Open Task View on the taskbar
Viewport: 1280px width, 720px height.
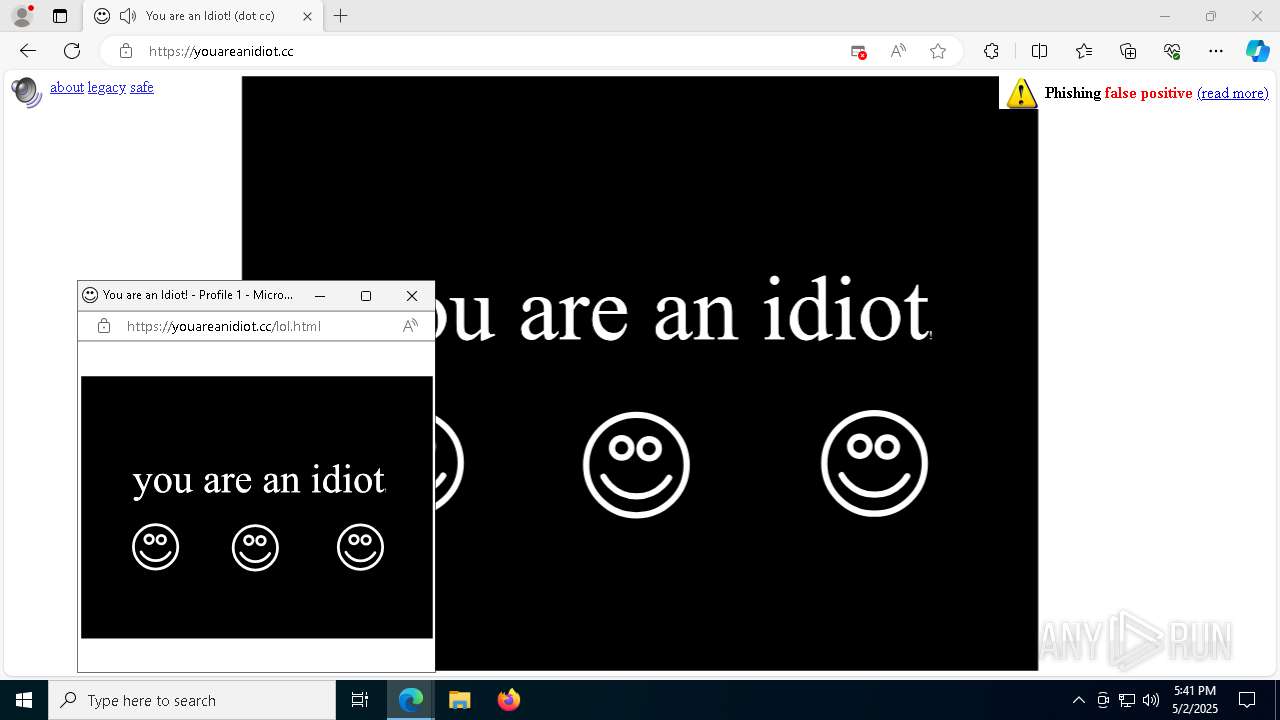(x=360, y=700)
